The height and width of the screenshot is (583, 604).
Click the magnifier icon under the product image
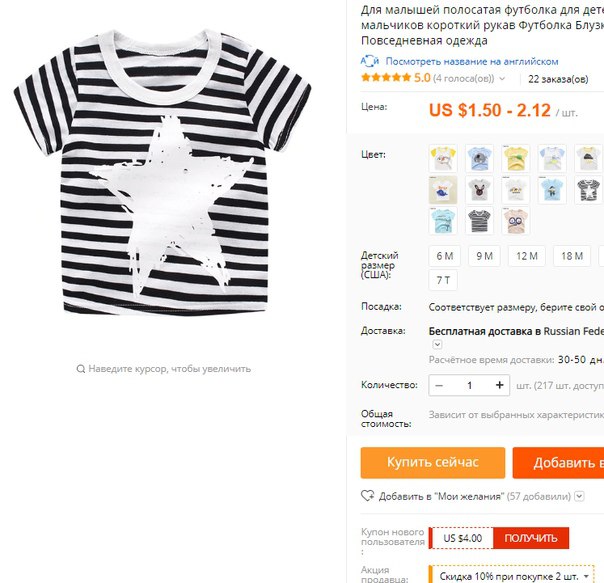[81, 369]
